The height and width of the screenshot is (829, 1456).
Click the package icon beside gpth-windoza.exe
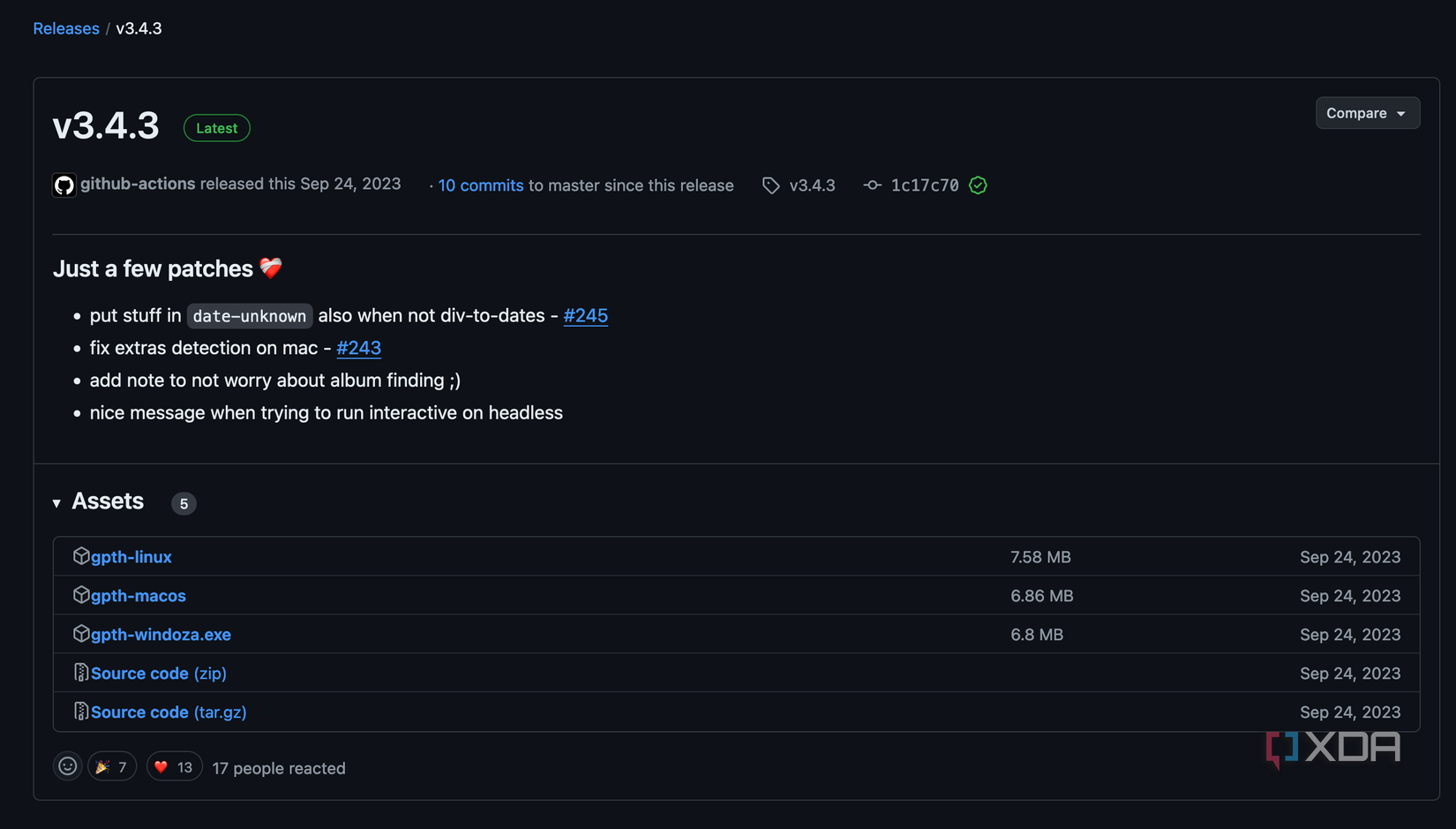click(x=81, y=634)
